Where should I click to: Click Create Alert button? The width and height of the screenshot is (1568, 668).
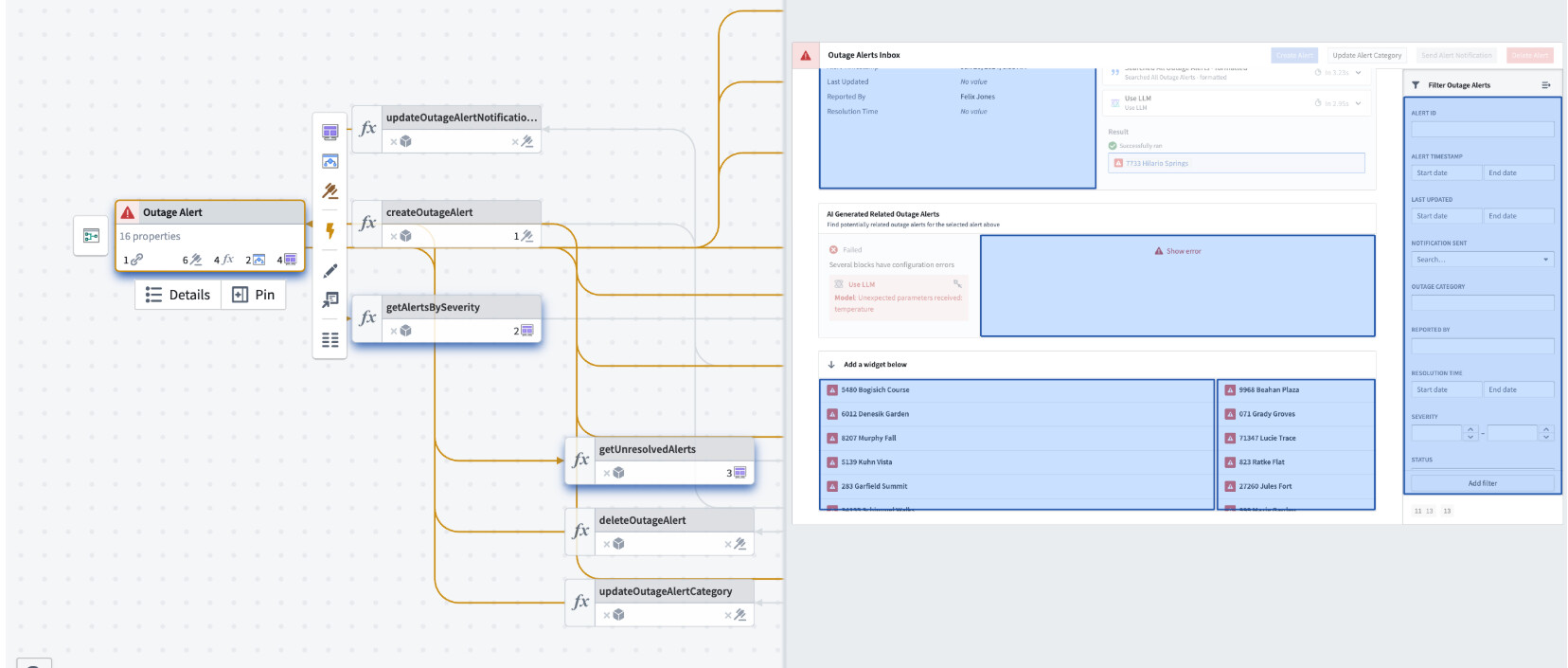[x=1293, y=55]
